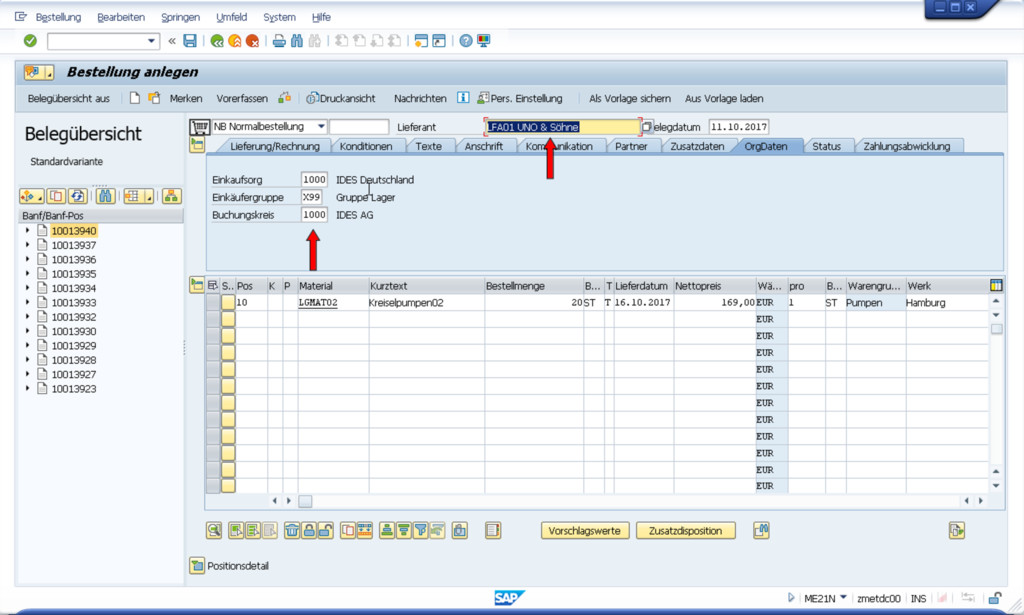Collapse the header data section icon
Image resolution: width=1024 pixels, height=615 pixels.
click(x=197, y=145)
